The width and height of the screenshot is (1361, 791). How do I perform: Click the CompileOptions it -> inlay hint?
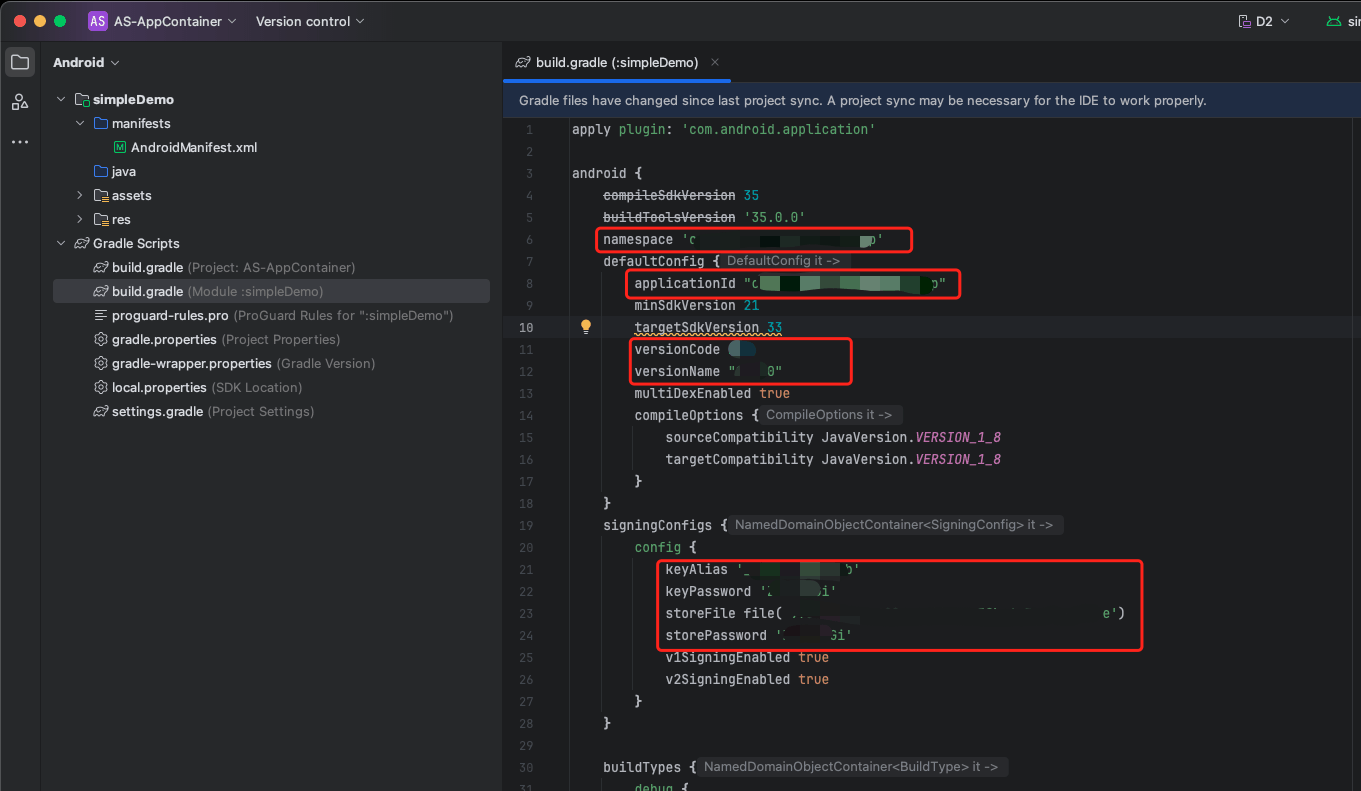[x=829, y=415]
